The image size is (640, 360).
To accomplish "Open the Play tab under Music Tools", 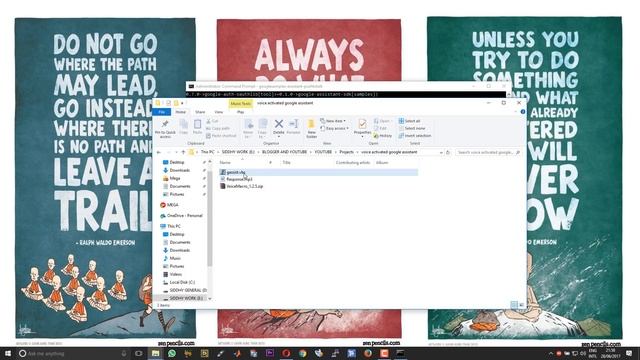I will tap(240, 112).
